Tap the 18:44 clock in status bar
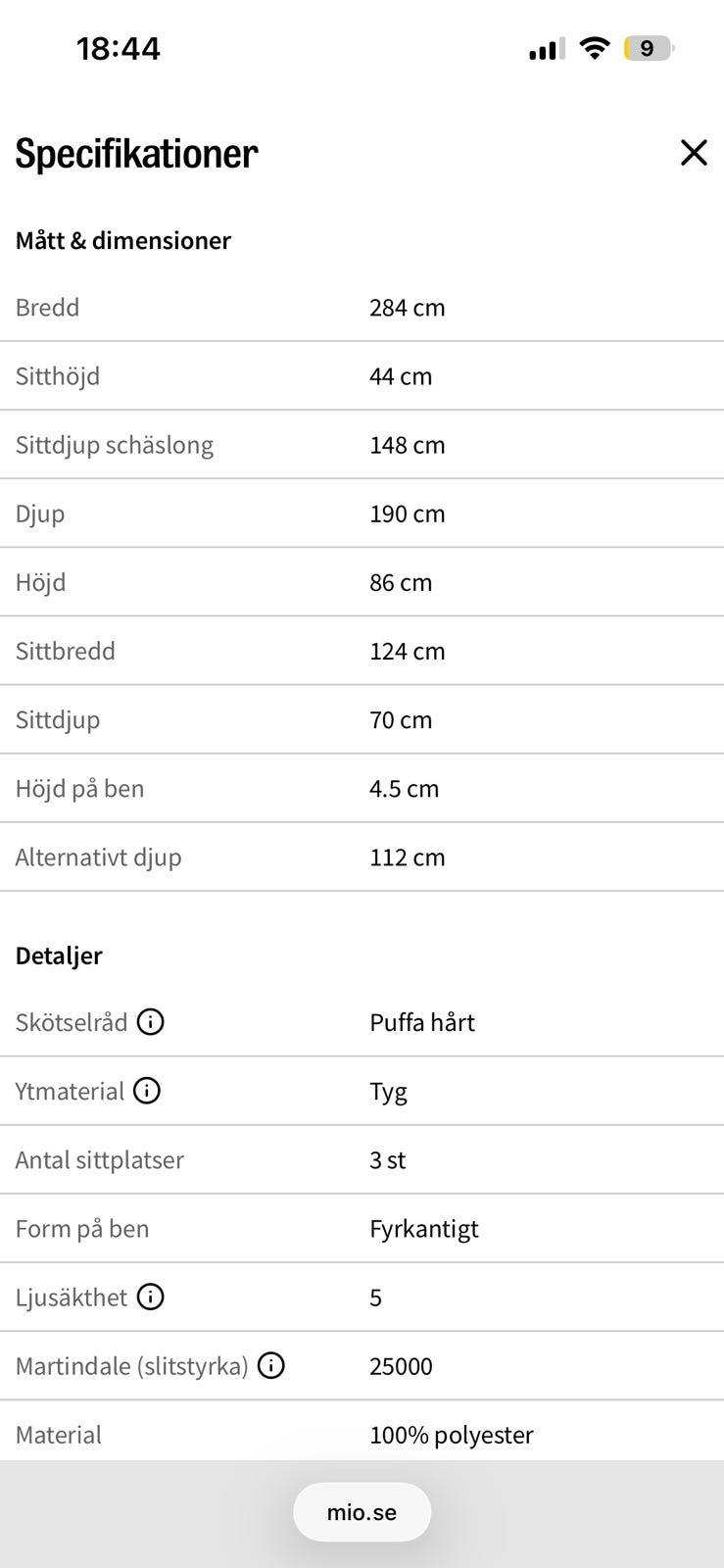Image resolution: width=724 pixels, height=1568 pixels. [x=119, y=48]
